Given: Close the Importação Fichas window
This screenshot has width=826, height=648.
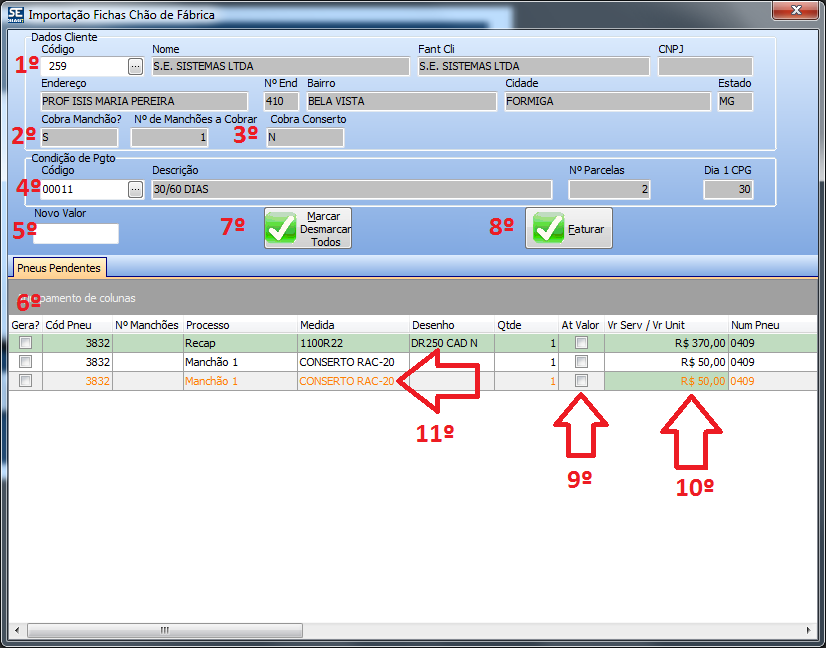Looking at the screenshot, I should coord(796,11).
